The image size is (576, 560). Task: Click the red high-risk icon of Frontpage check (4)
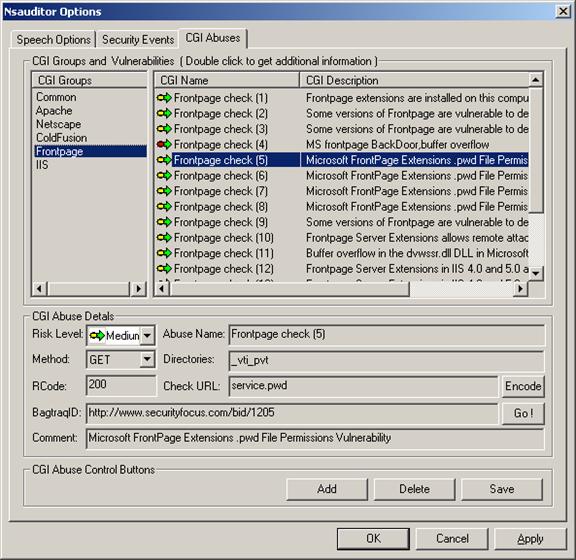click(x=164, y=144)
